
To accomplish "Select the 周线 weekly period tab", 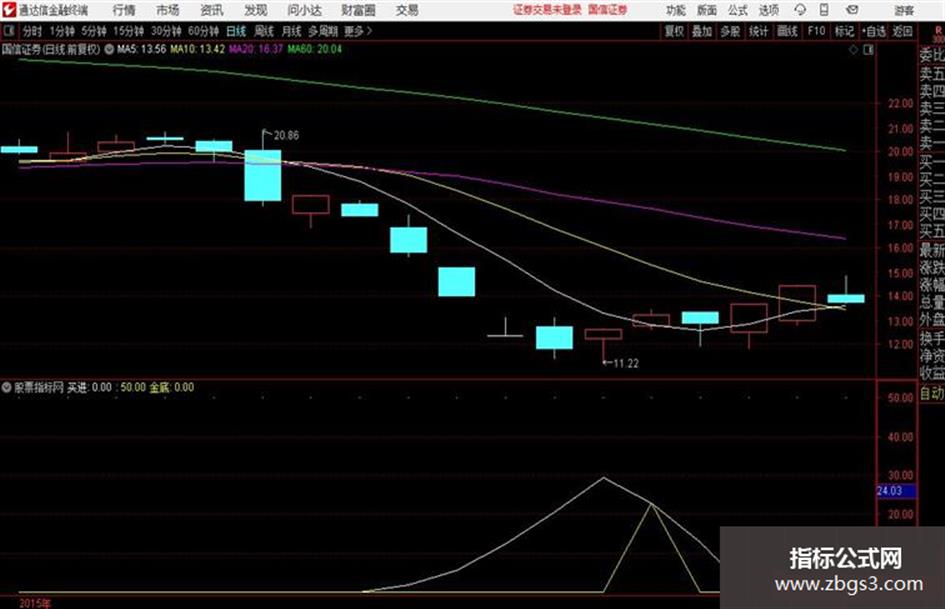I will (x=264, y=31).
